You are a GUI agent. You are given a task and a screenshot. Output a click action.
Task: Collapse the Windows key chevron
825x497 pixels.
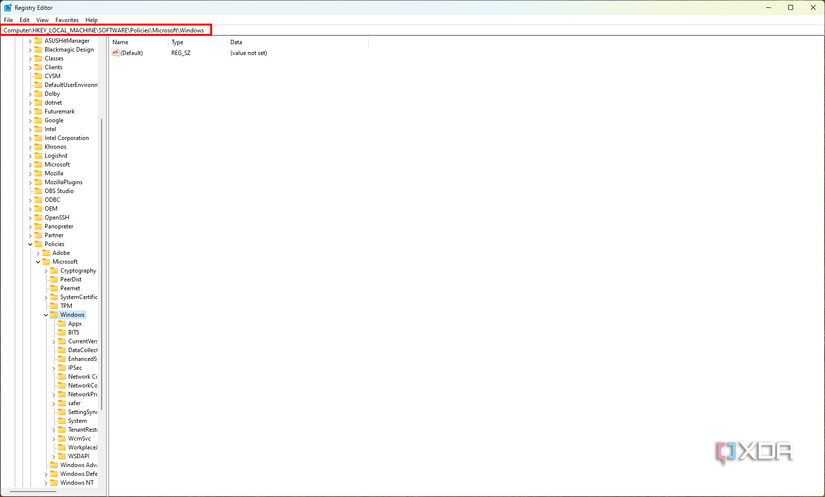click(46, 315)
